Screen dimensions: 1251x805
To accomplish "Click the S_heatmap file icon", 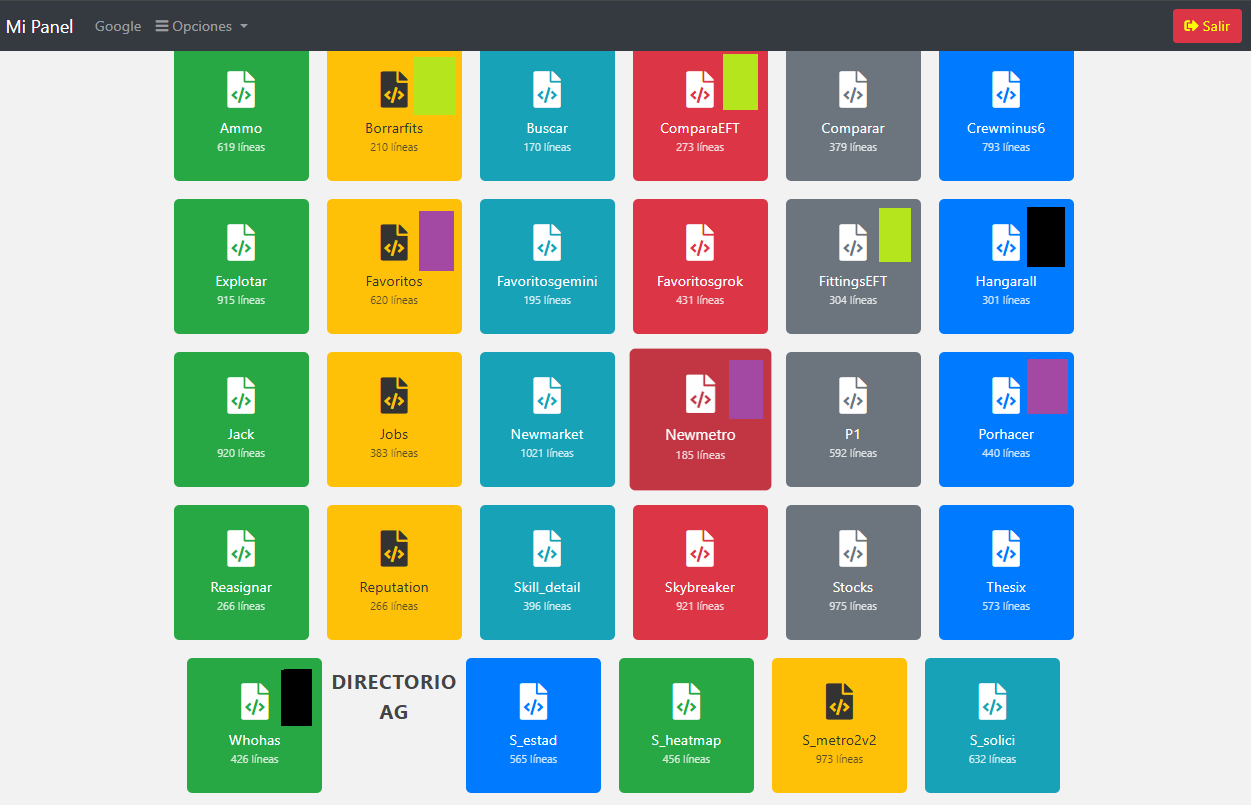I will (686, 702).
